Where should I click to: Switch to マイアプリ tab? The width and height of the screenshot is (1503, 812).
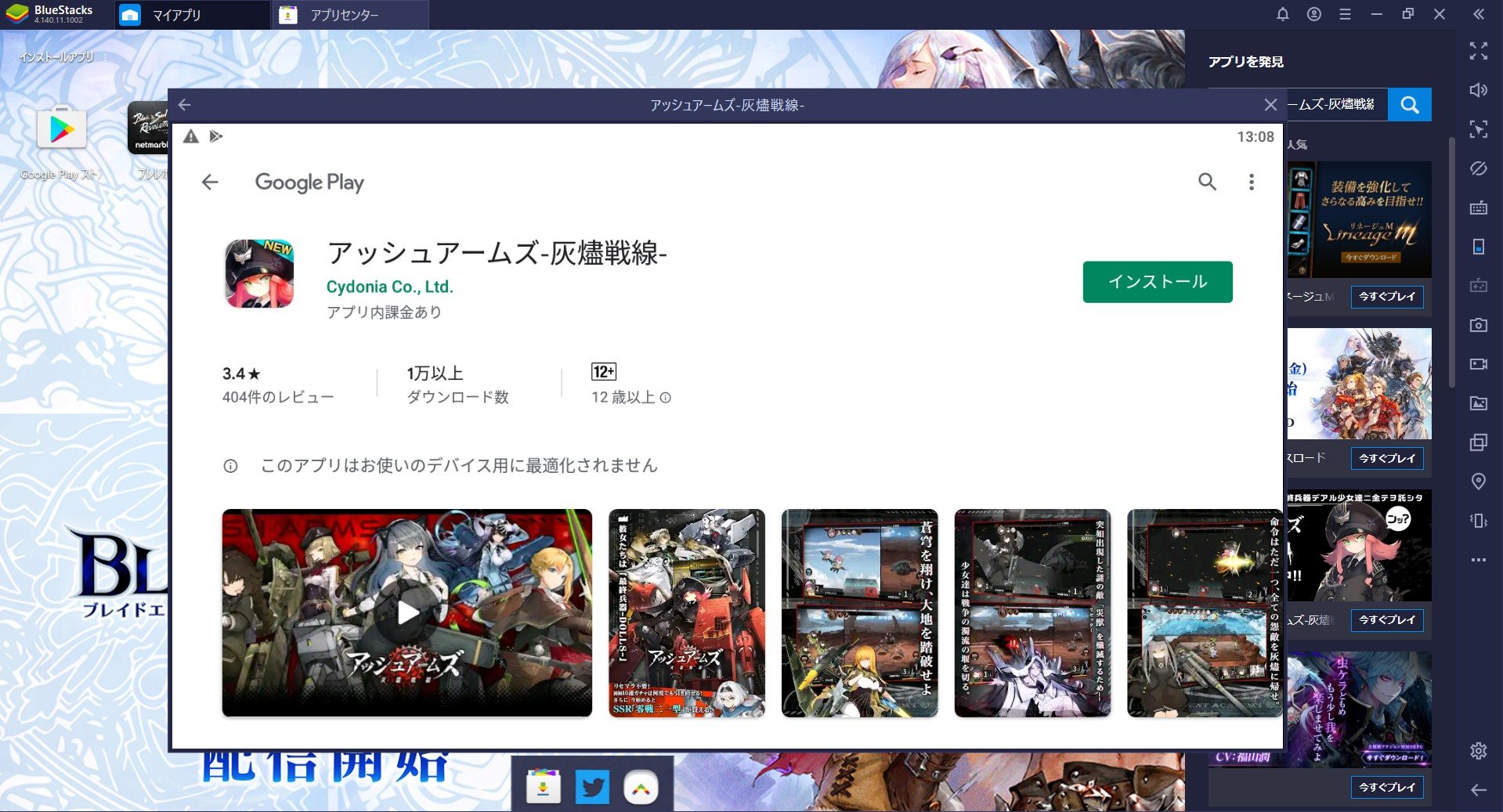[x=193, y=15]
